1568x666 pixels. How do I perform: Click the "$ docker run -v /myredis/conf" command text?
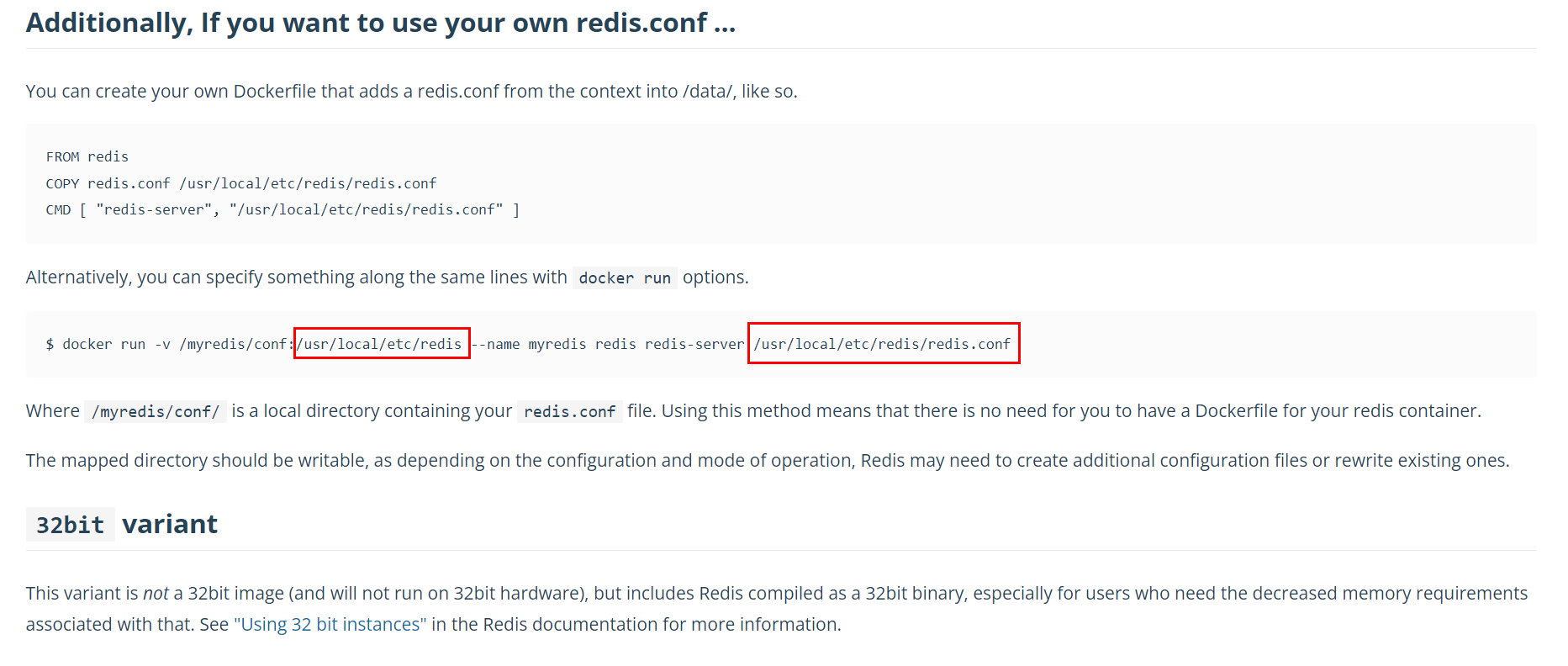pyautogui.click(x=166, y=344)
